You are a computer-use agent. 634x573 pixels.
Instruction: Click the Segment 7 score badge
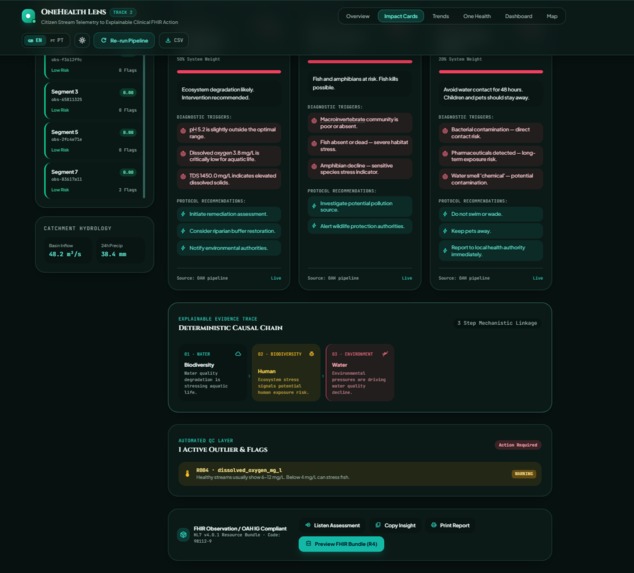(128, 172)
